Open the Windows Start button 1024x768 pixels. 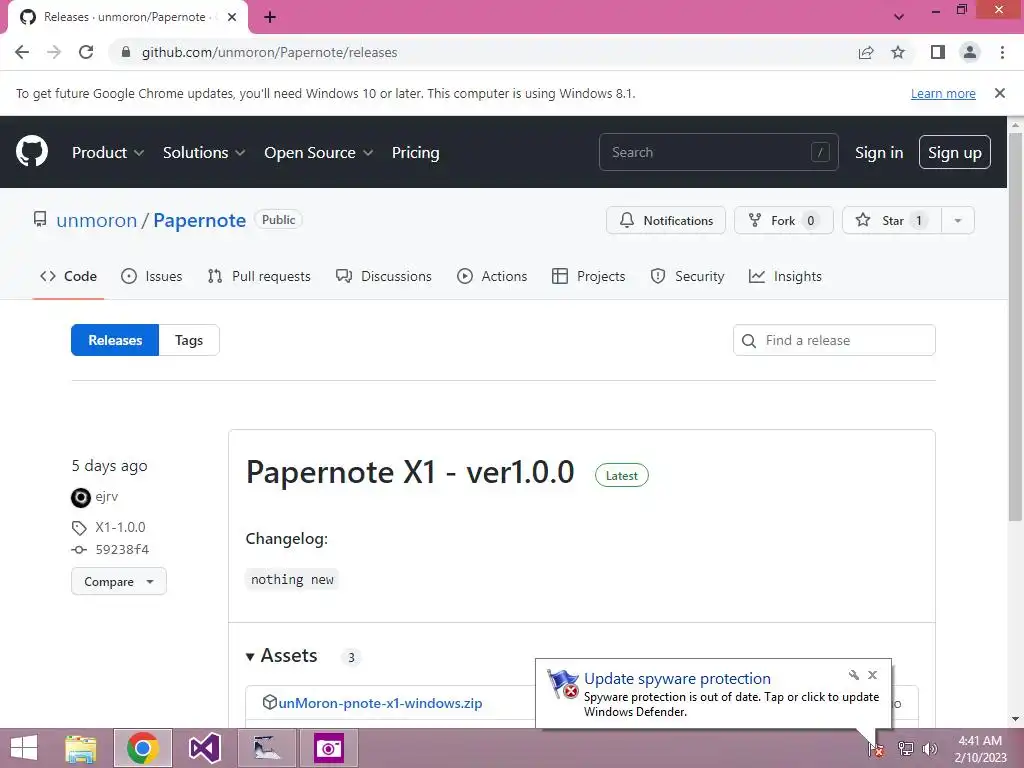tap(24, 748)
